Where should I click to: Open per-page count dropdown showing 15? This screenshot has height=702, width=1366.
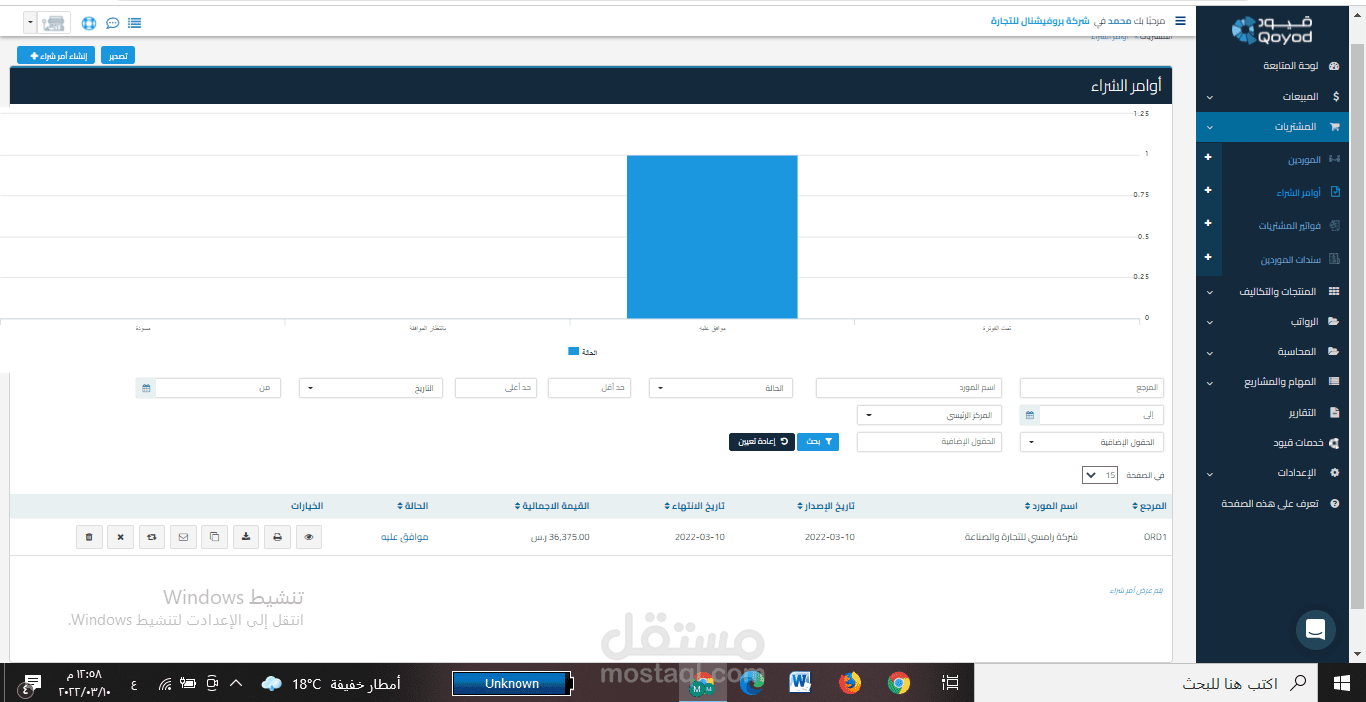(1100, 475)
